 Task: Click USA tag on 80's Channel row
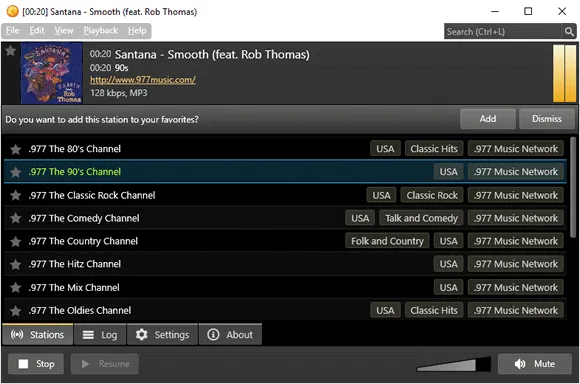(x=385, y=149)
